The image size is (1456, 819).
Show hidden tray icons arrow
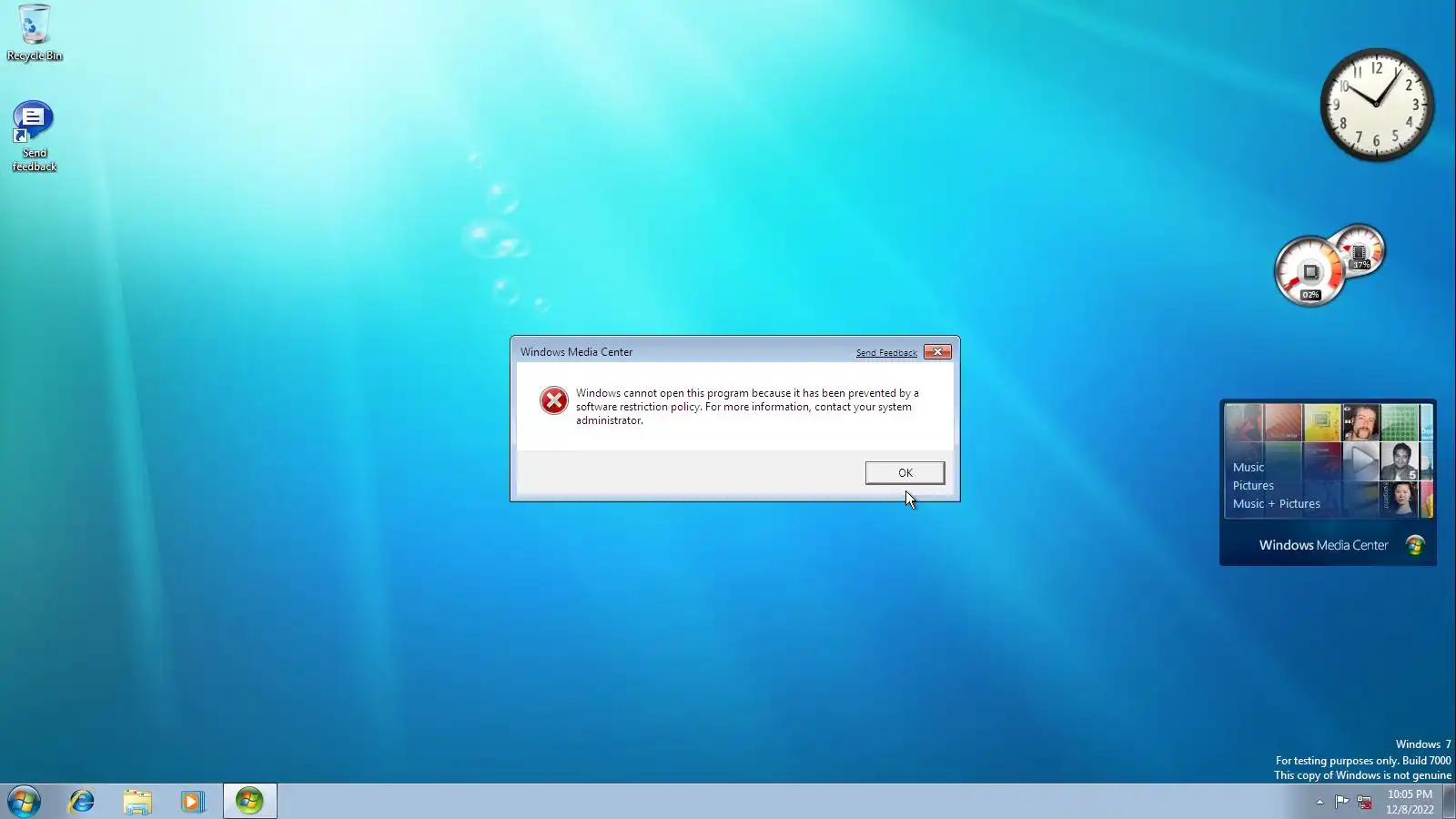1319,802
